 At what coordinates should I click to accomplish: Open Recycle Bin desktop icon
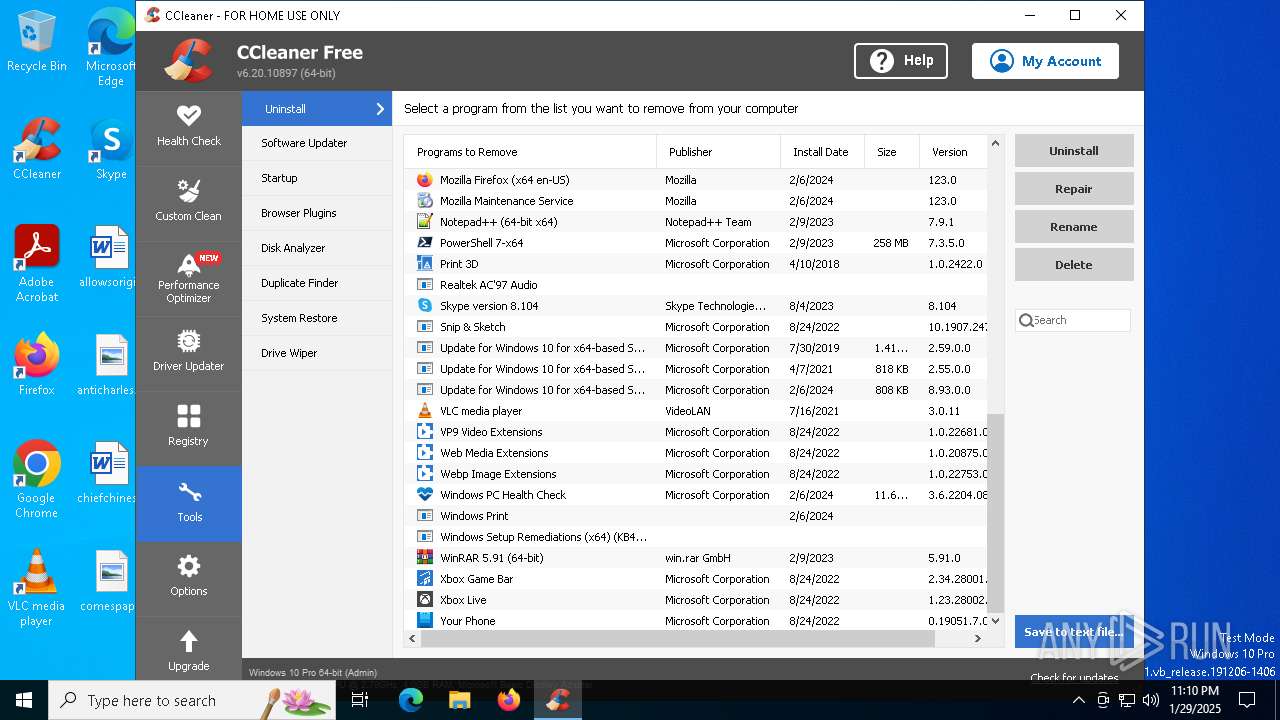coord(37,42)
